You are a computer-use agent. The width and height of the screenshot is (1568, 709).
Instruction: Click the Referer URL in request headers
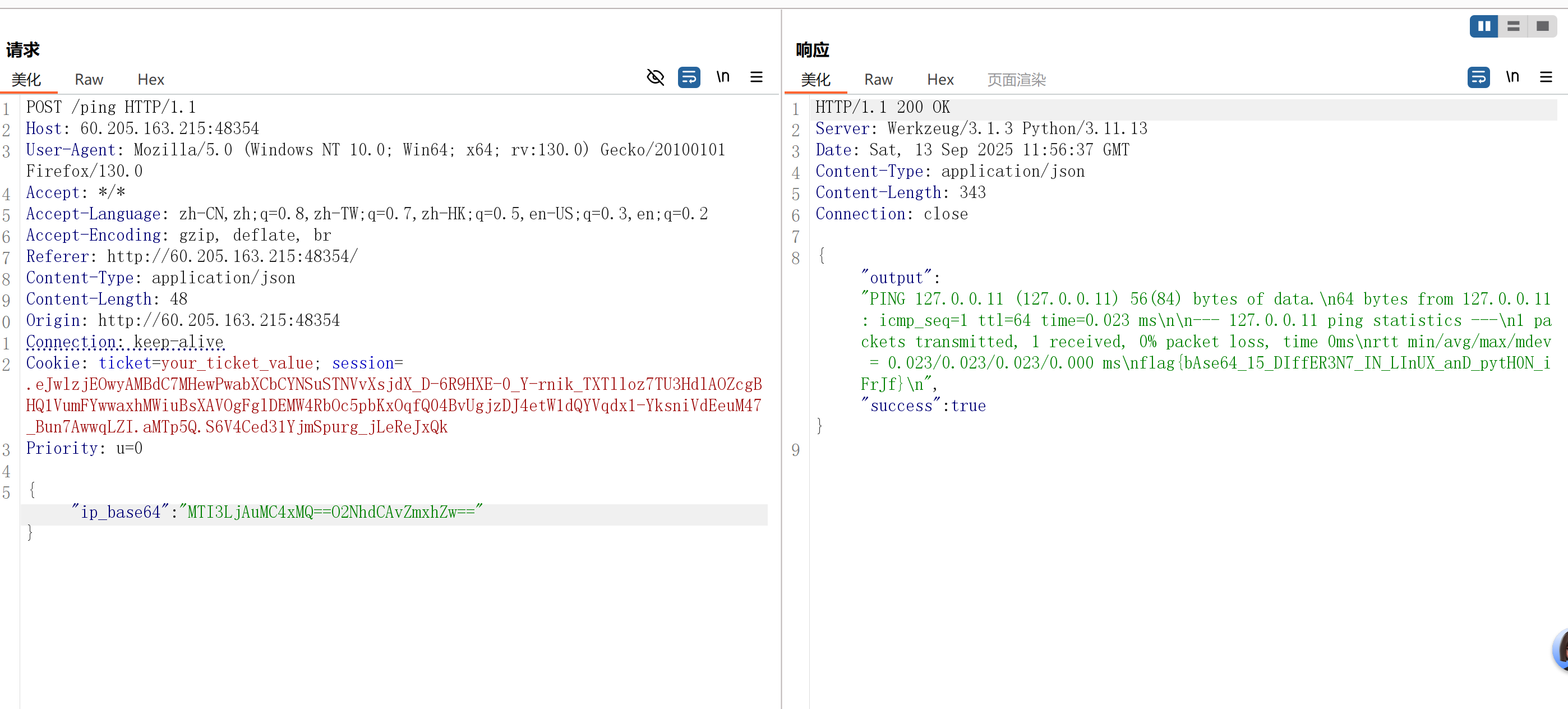(x=233, y=256)
